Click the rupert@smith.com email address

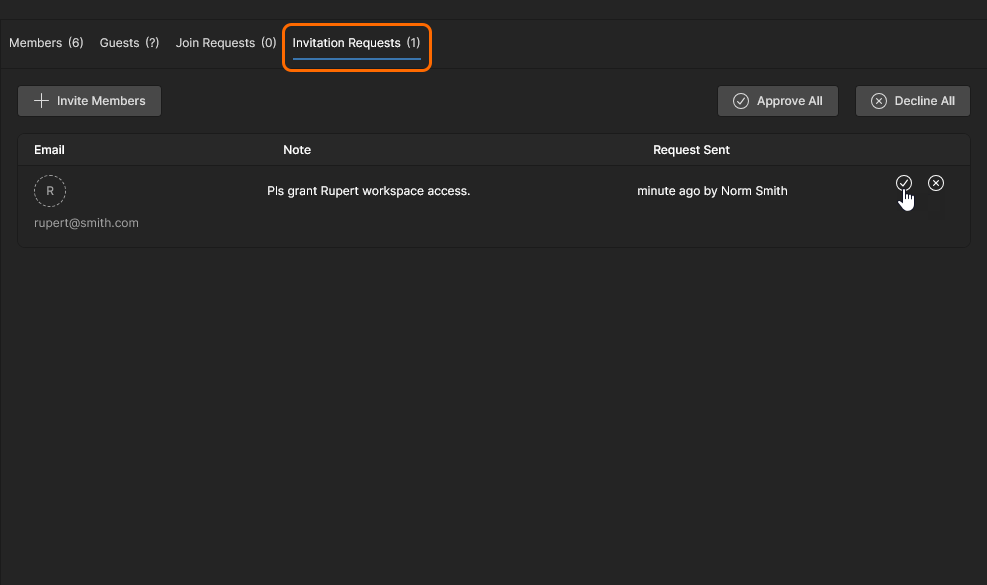click(x=86, y=223)
